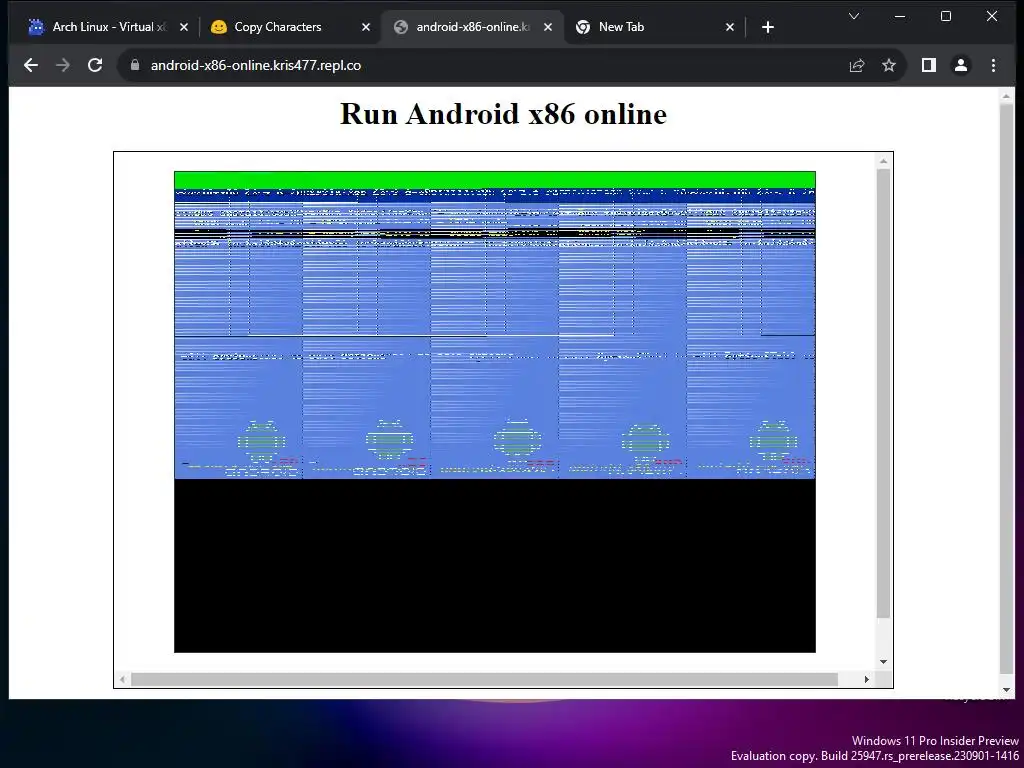Maximize the Chrome window
The width and height of the screenshot is (1024, 768).
click(946, 16)
